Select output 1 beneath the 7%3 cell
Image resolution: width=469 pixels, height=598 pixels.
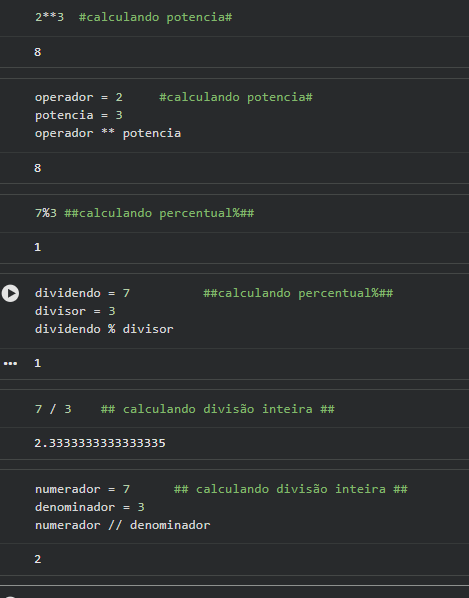tap(37, 247)
